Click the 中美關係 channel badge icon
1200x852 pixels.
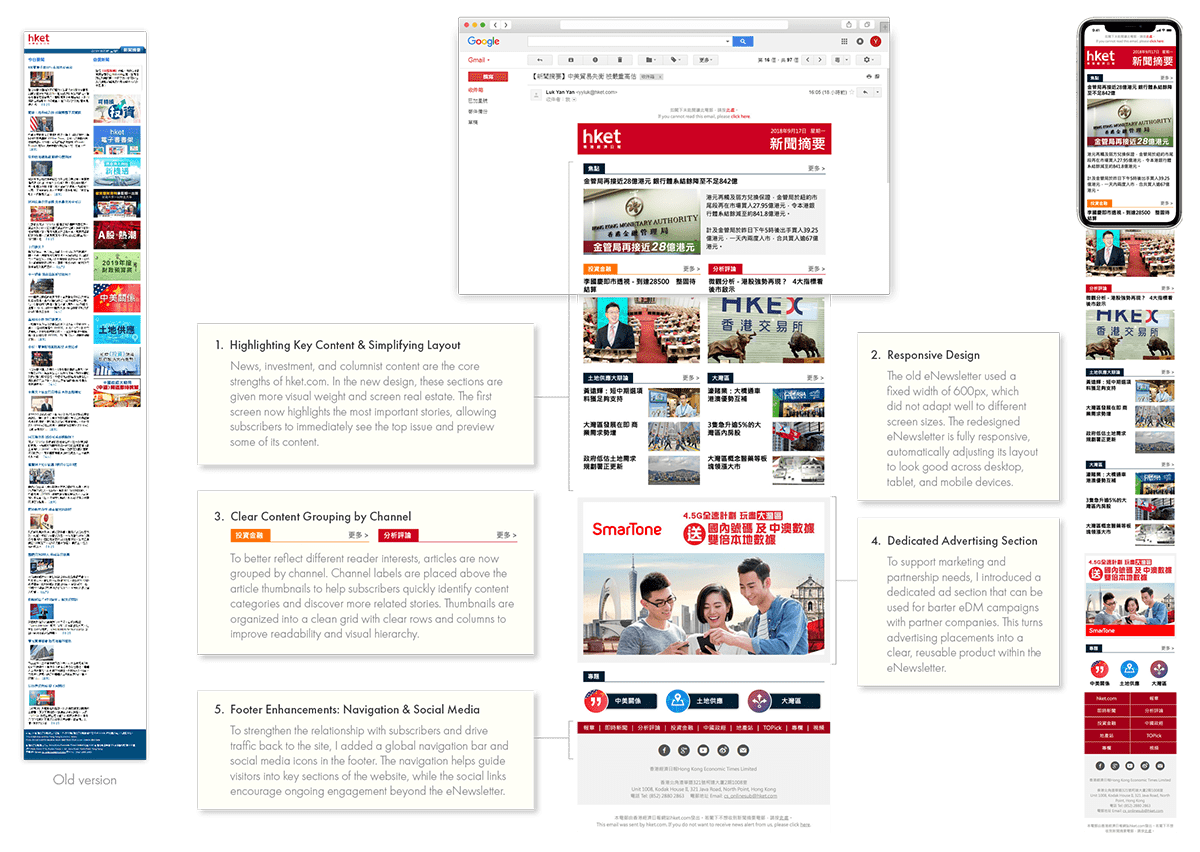[x=596, y=701]
